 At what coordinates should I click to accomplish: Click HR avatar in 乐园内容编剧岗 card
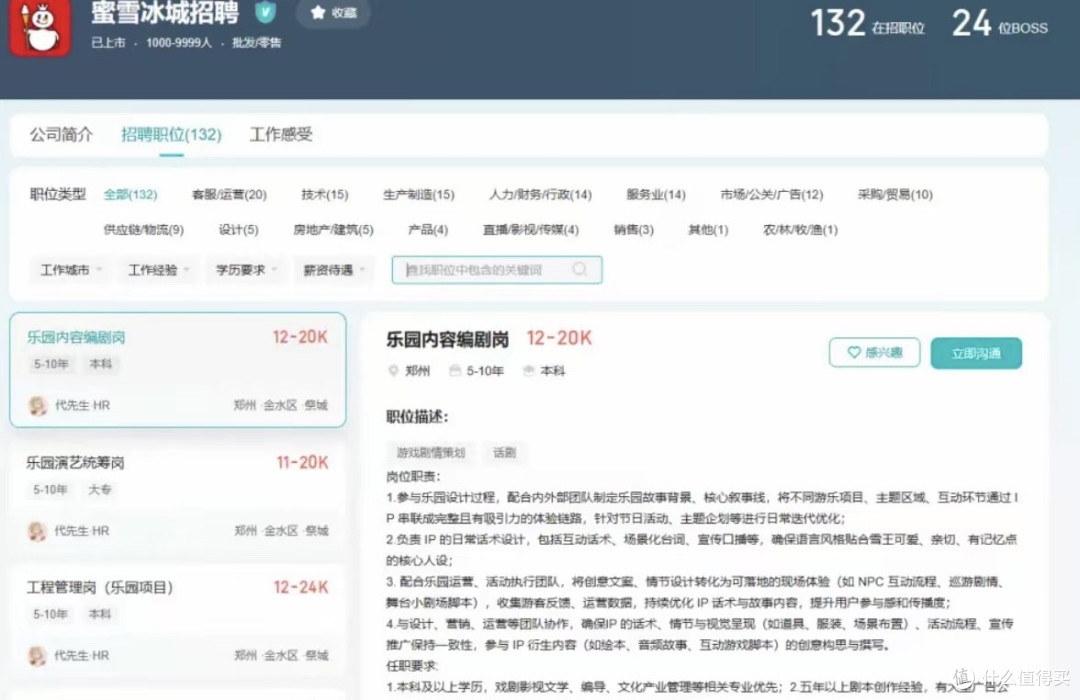click(x=38, y=405)
